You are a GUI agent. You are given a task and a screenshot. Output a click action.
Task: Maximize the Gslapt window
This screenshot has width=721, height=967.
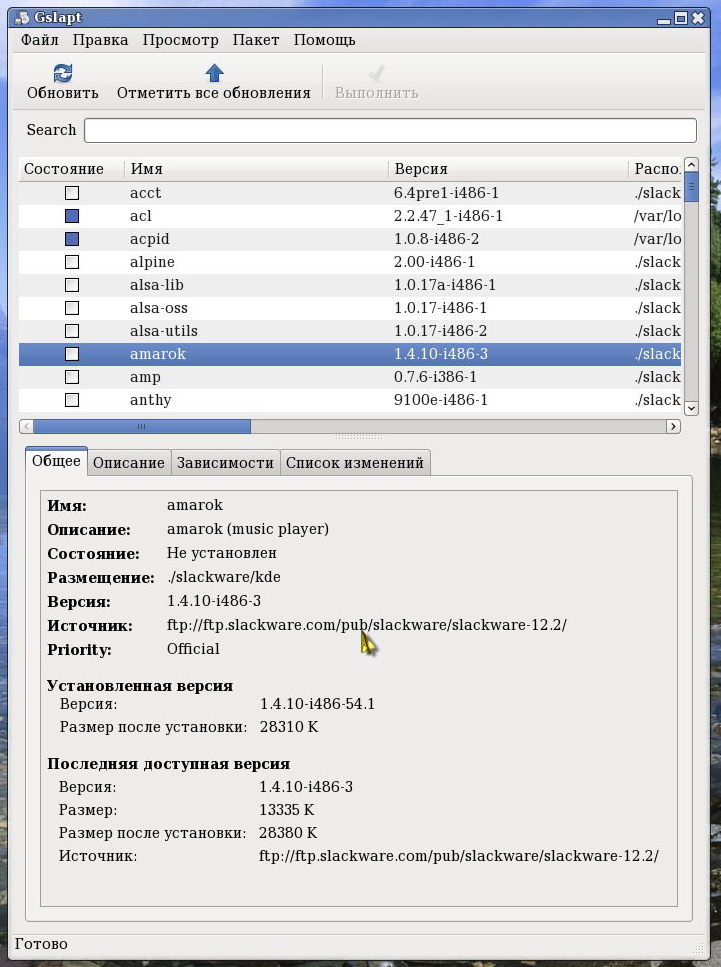pos(680,19)
